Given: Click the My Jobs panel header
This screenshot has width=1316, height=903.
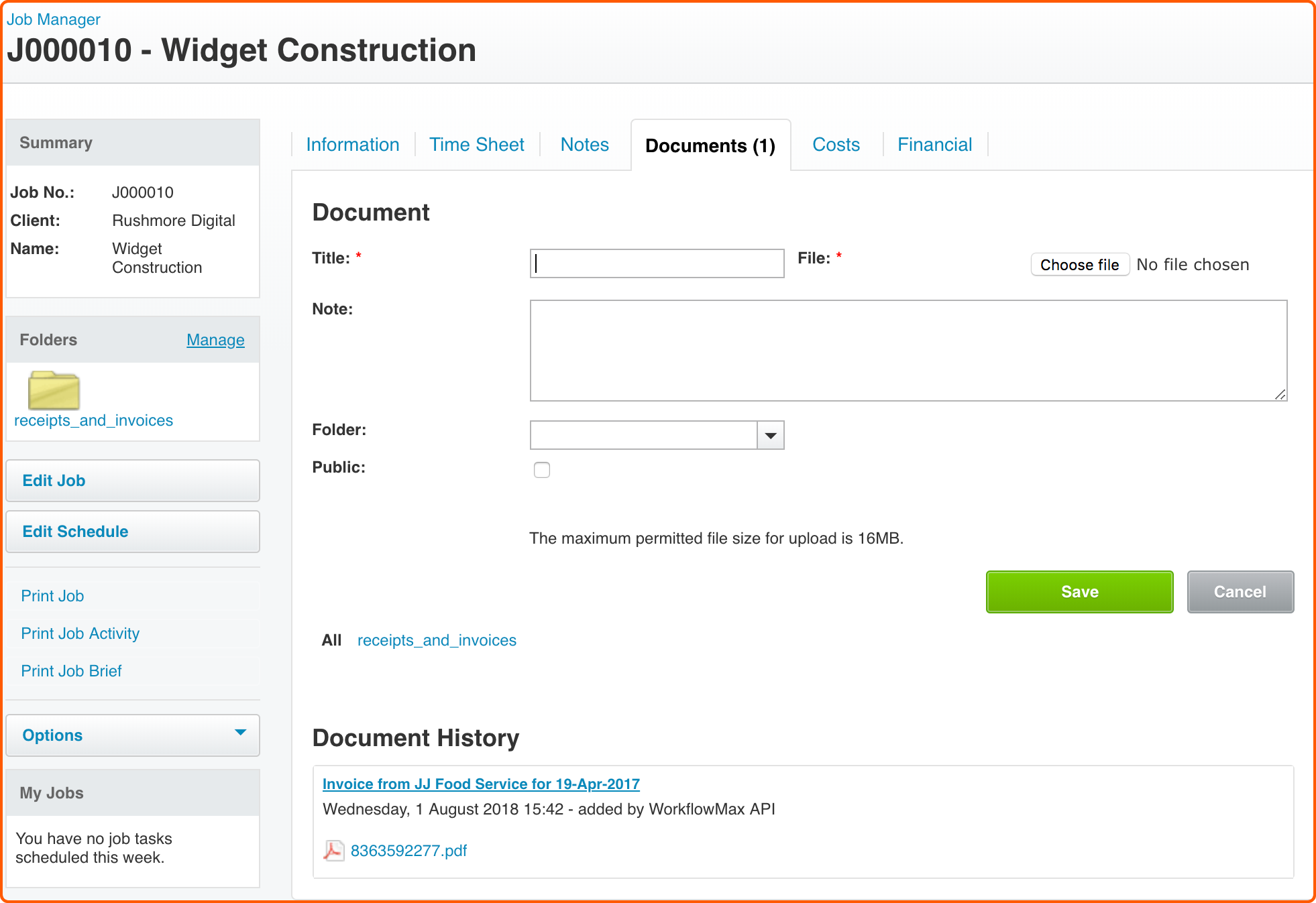Looking at the screenshot, I should pos(133,793).
